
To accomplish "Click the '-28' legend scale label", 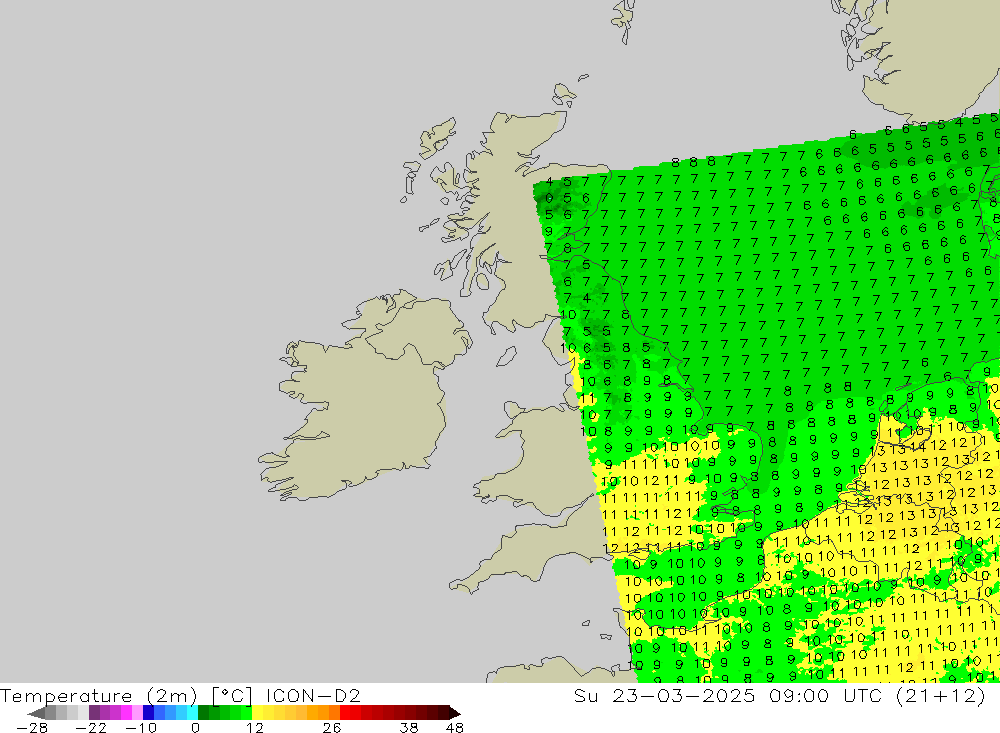I will [x=32, y=727].
